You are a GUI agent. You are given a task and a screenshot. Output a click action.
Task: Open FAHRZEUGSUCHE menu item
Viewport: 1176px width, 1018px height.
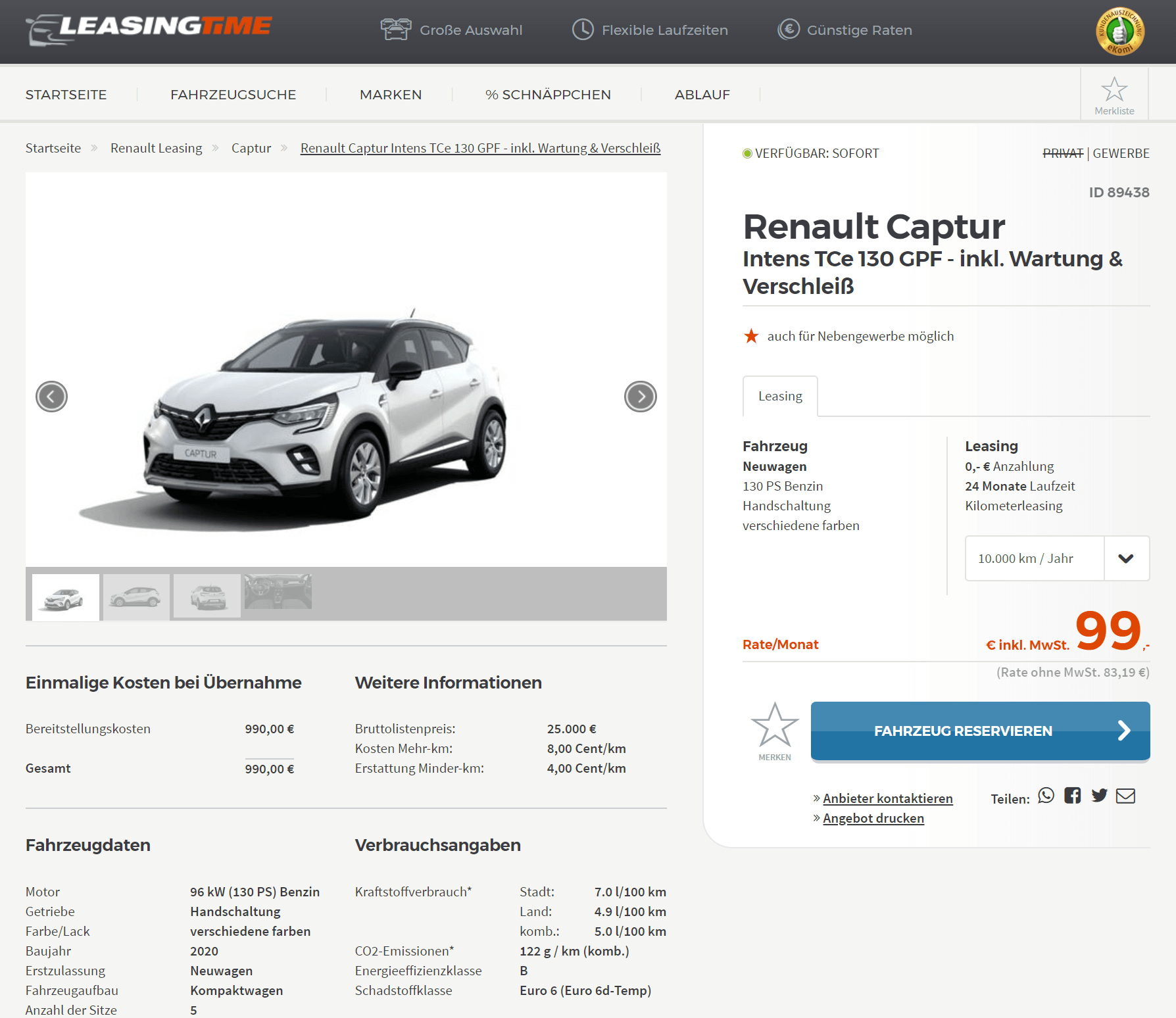tap(233, 95)
